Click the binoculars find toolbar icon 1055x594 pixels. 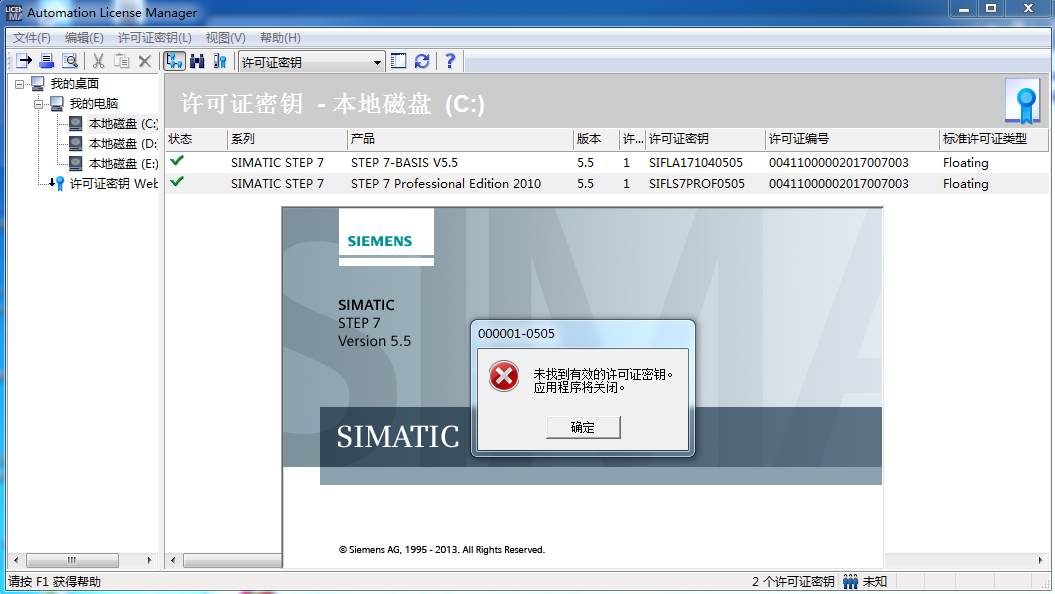click(x=197, y=61)
